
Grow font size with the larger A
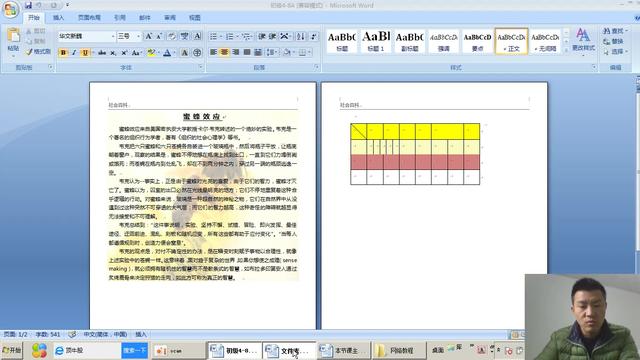(x=149, y=36)
